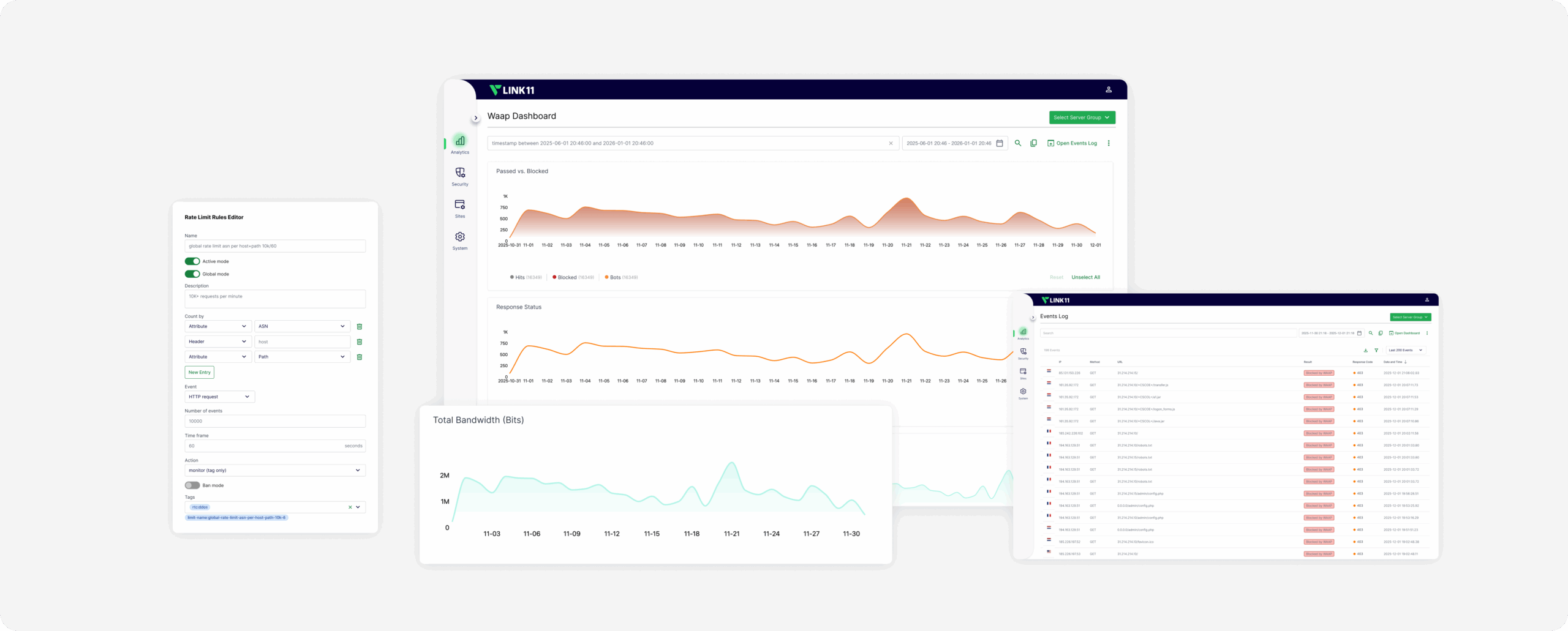Click the download icon in Events Log
1568x631 pixels.
(x=1365, y=350)
